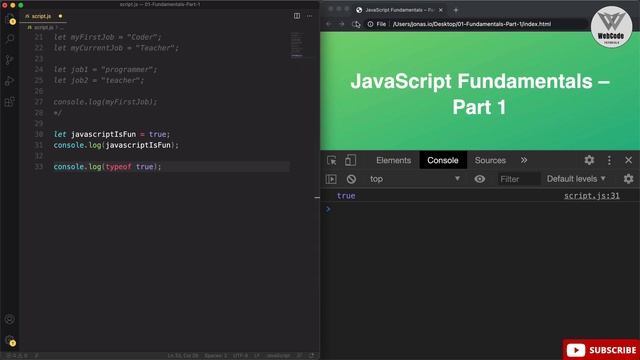The image size is (640, 360).
Task: Click the line 33 typeof keyword
Action: pos(118,167)
